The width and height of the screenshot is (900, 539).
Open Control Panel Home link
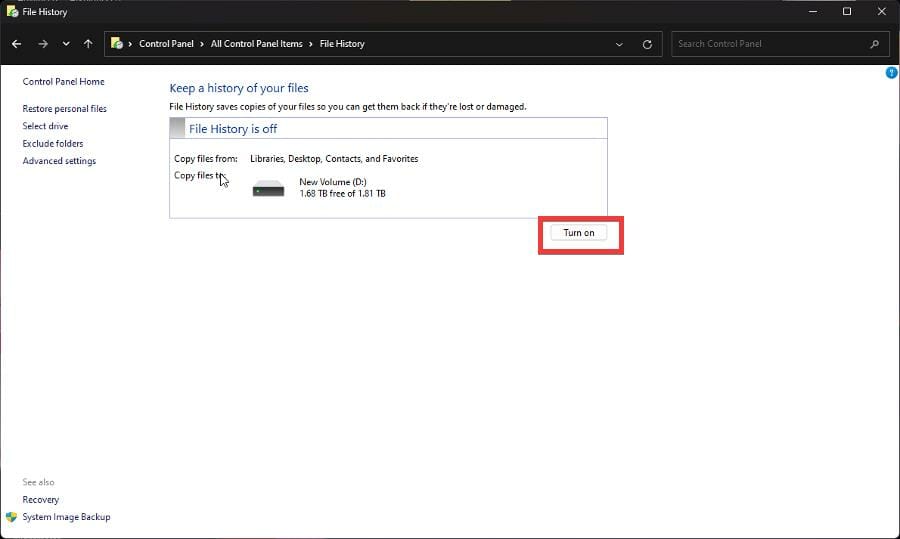pyautogui.click(x=63, y=82)
